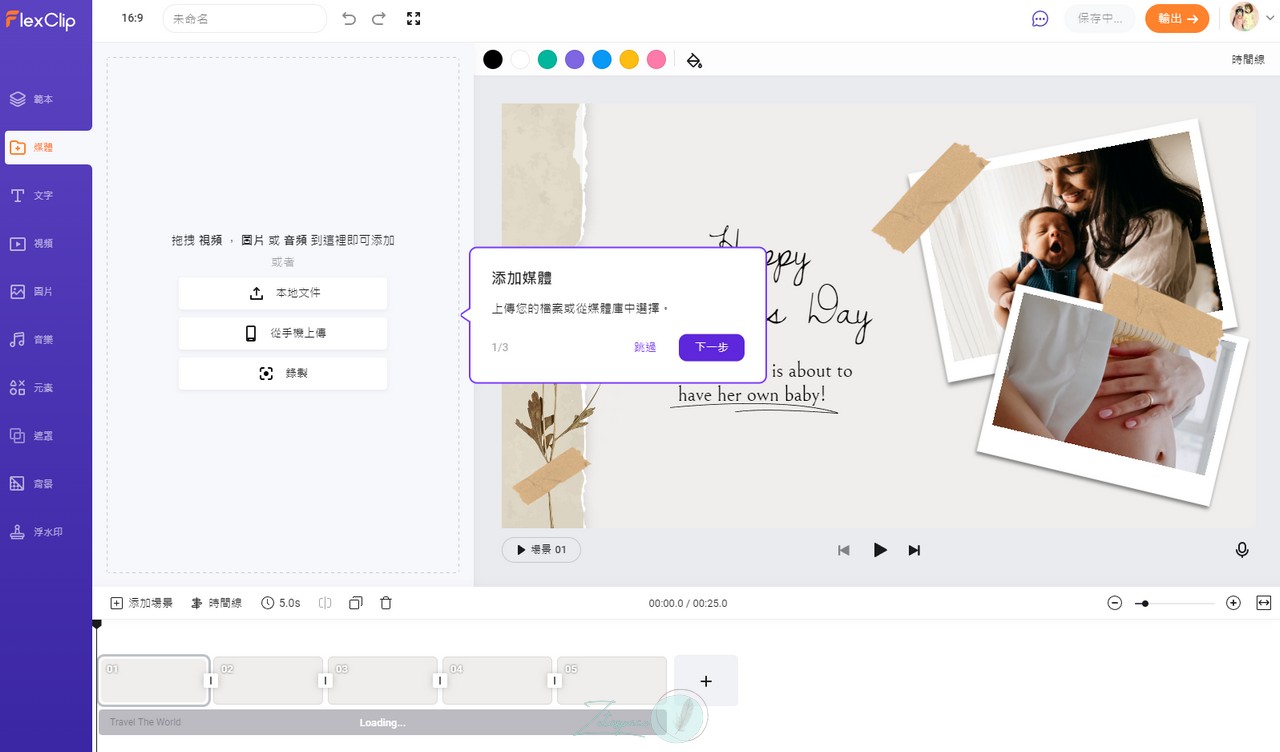Click the timeline zoom slider

point(1175,603)
